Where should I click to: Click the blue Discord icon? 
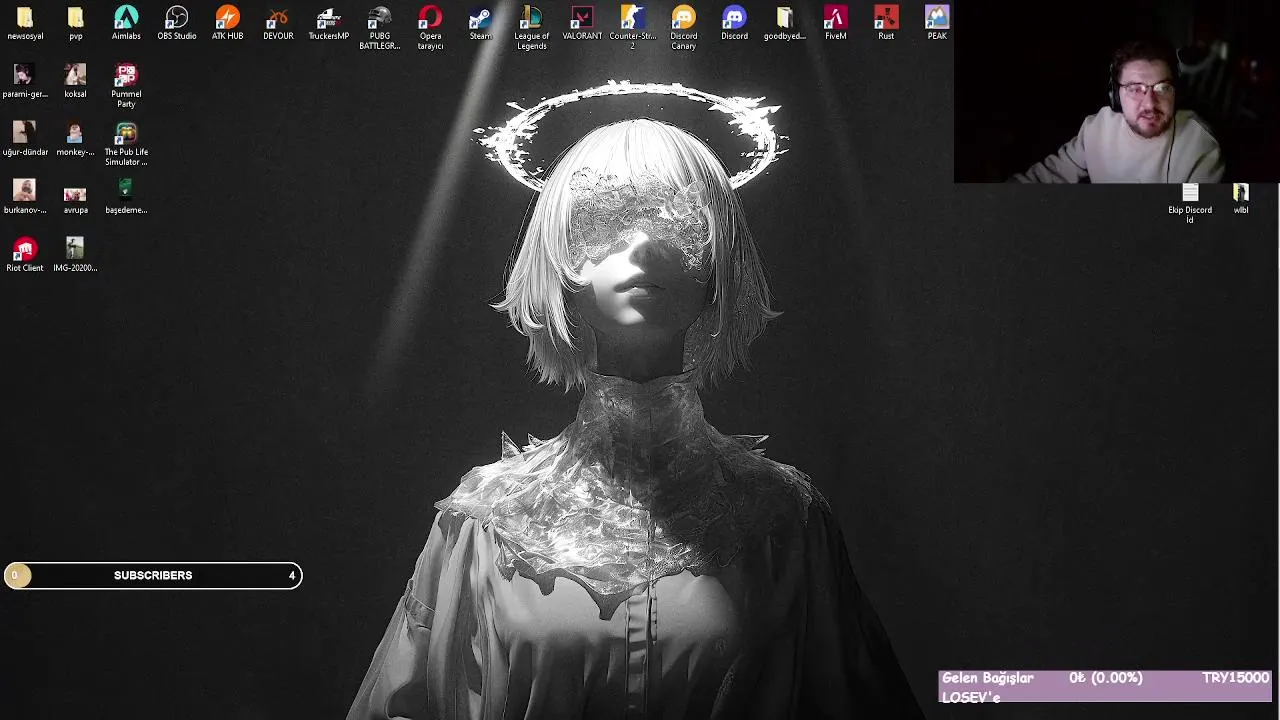(734, 23)
